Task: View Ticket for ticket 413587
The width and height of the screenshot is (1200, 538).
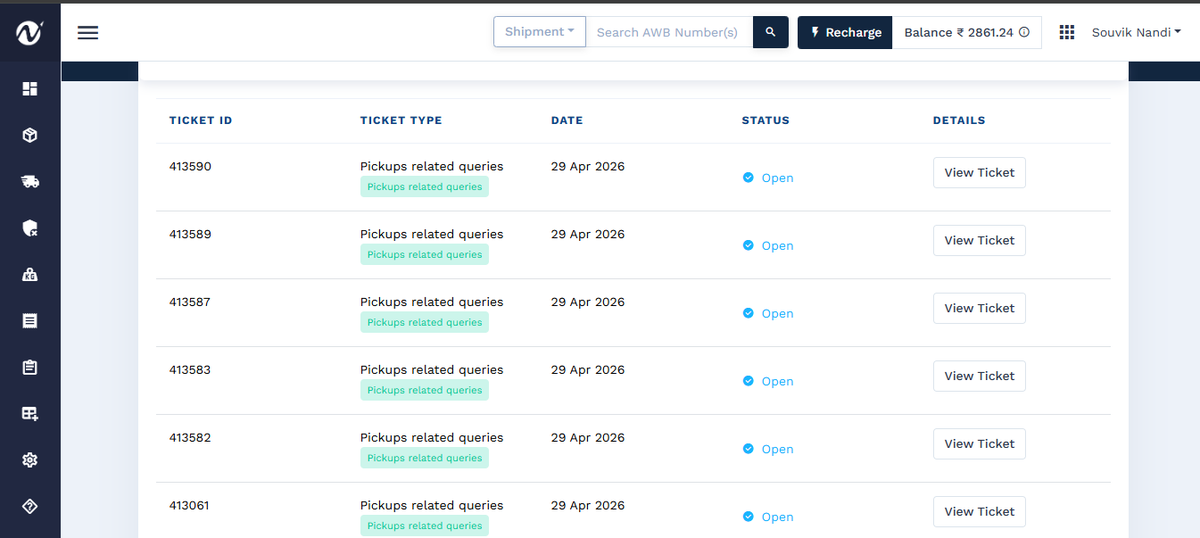Action: pos(979,308)
